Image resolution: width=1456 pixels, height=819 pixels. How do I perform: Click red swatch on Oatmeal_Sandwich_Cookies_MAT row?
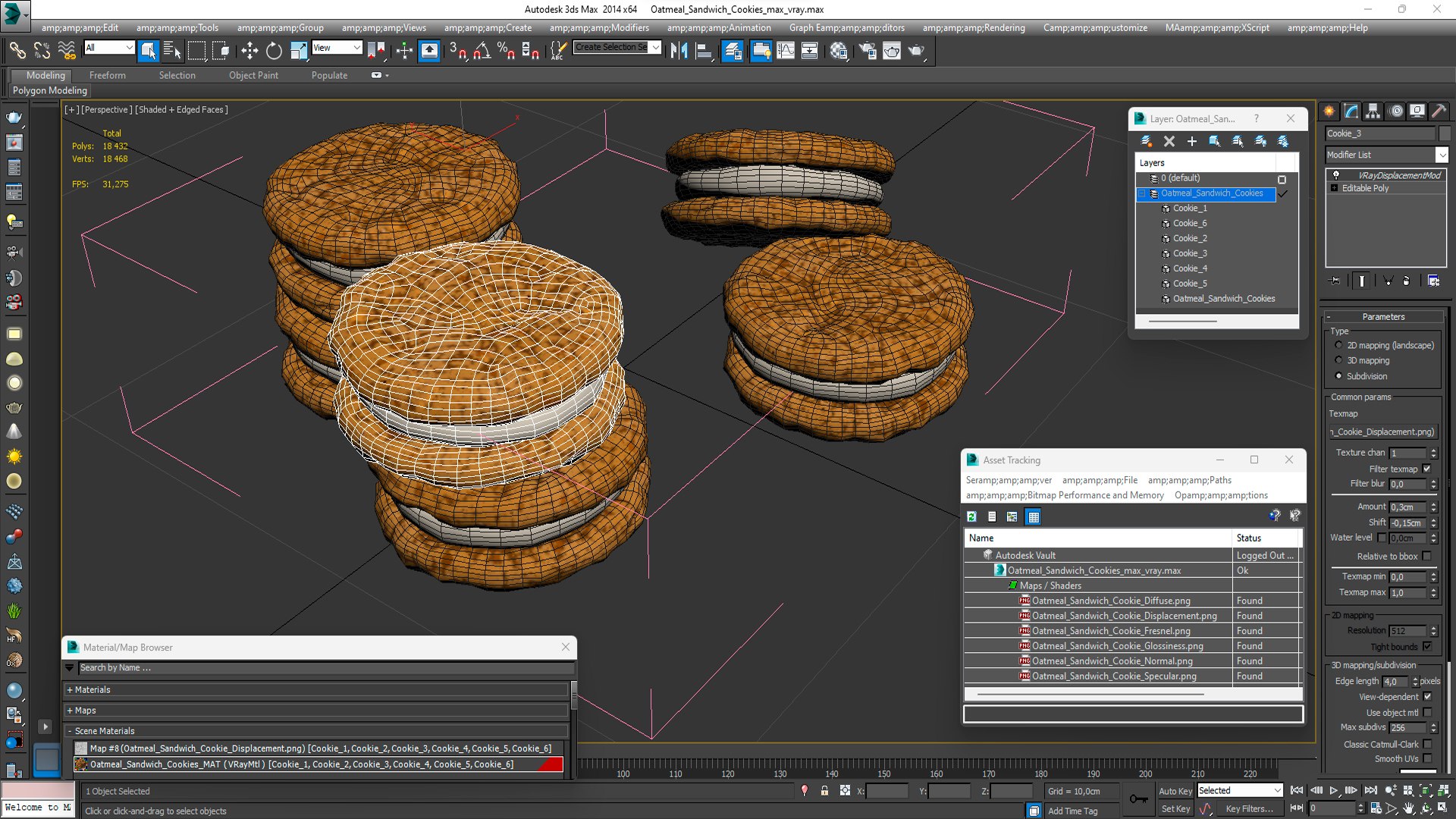tap(551, 764)
